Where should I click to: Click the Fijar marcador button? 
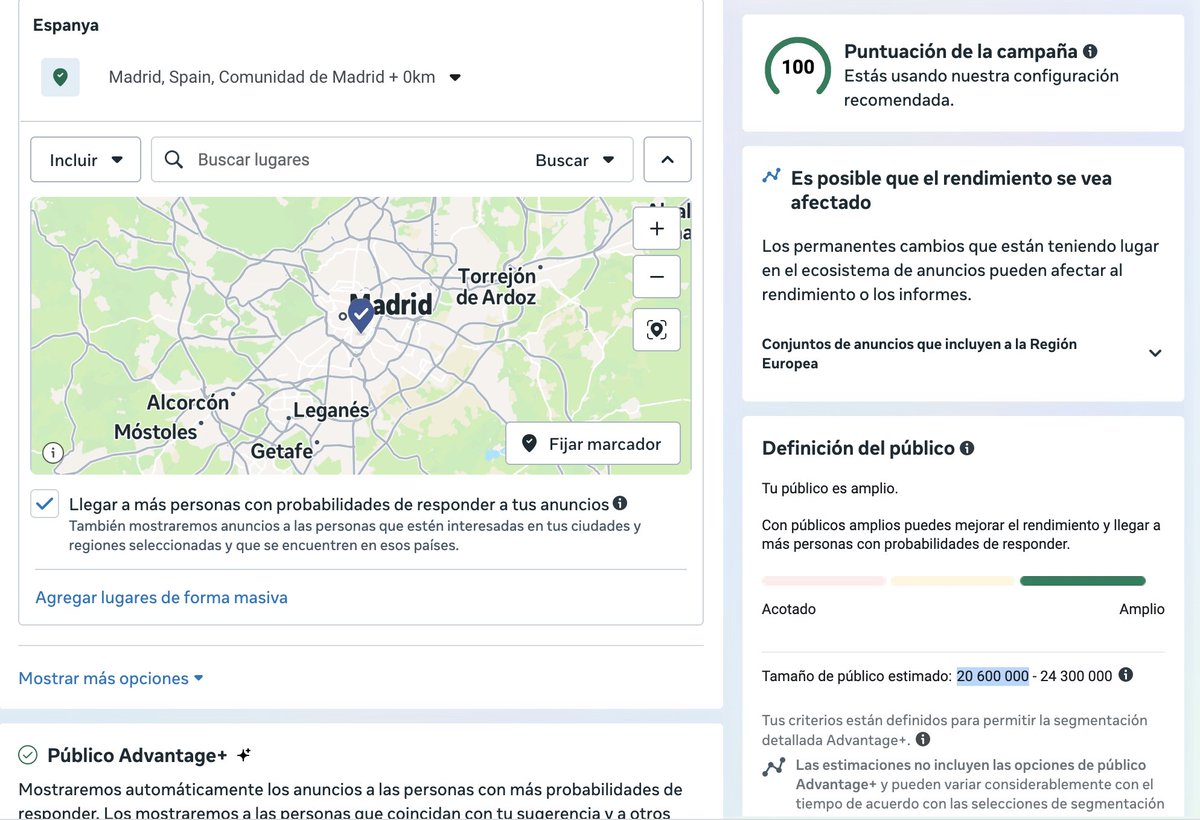coord(593,443)
